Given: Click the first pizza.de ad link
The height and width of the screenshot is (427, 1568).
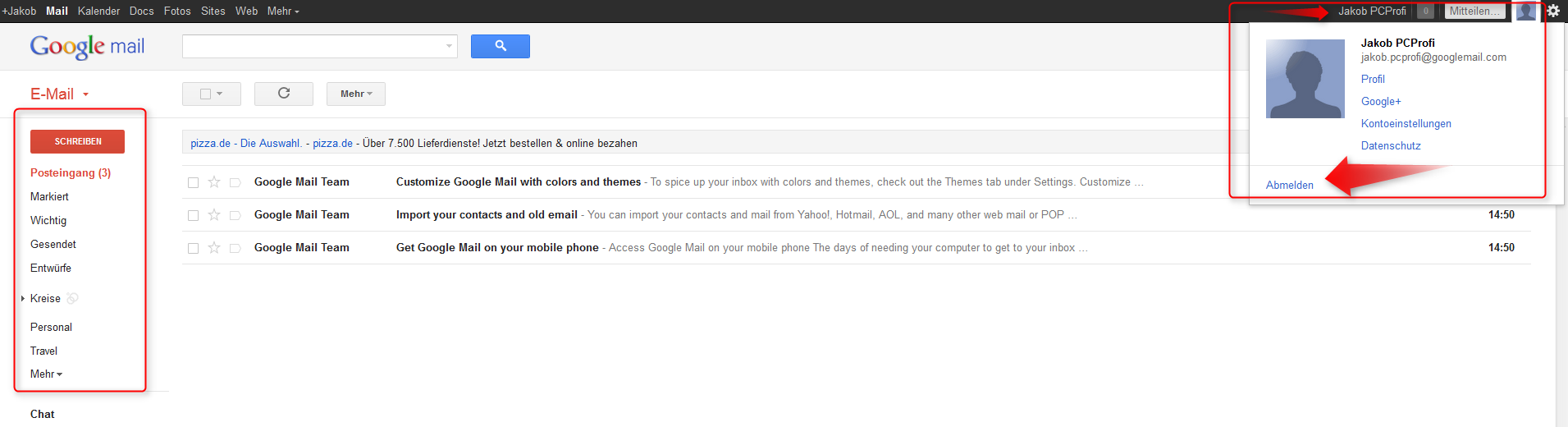Looking at the screenshot, I should [x=210, y=143].
